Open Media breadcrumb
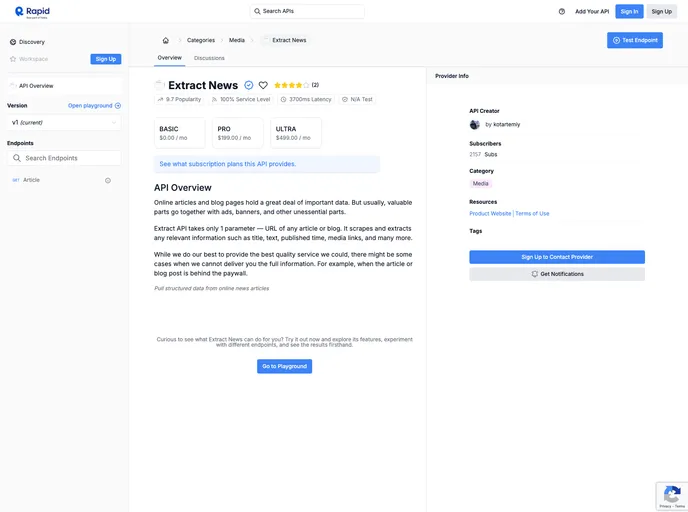The image size is (688, 512). coord(236,40)
